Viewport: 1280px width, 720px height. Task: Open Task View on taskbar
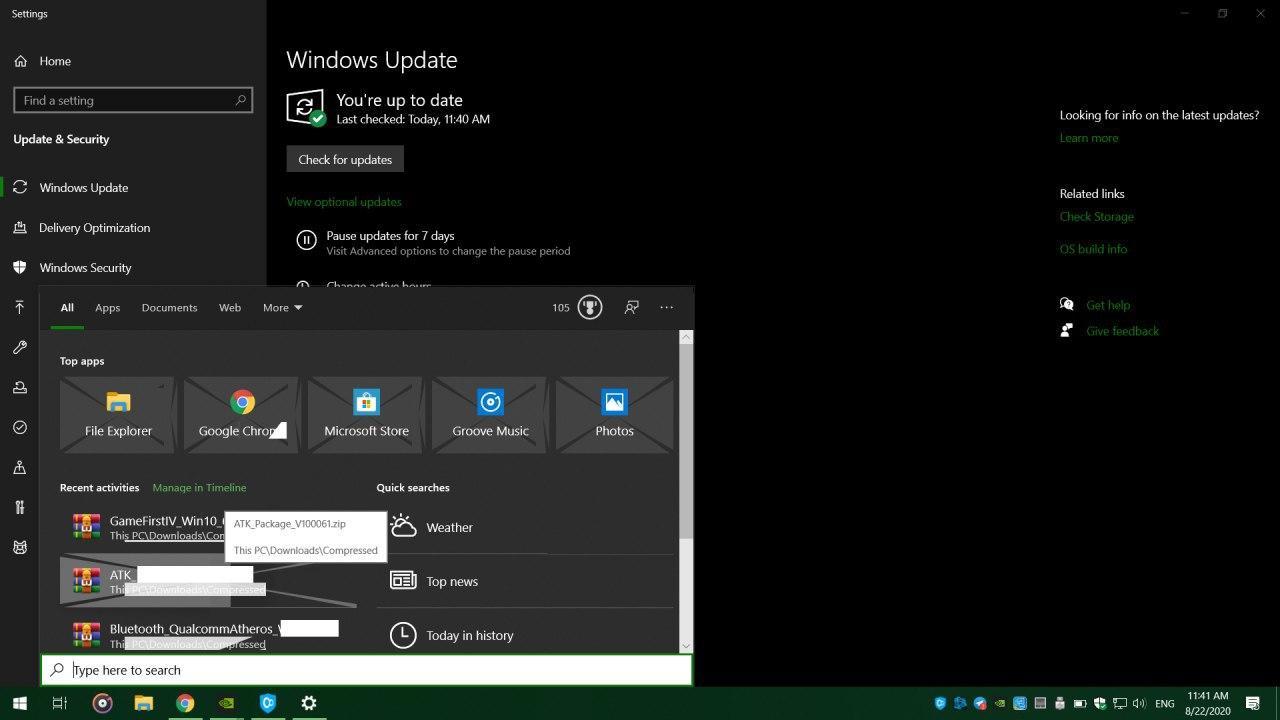[60, 703]
